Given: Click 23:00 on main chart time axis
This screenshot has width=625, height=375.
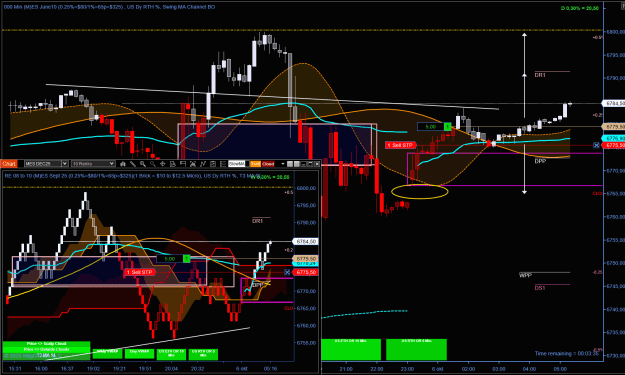Looking at the screenshot, I should pyautogui.click(x=407, y=369).
